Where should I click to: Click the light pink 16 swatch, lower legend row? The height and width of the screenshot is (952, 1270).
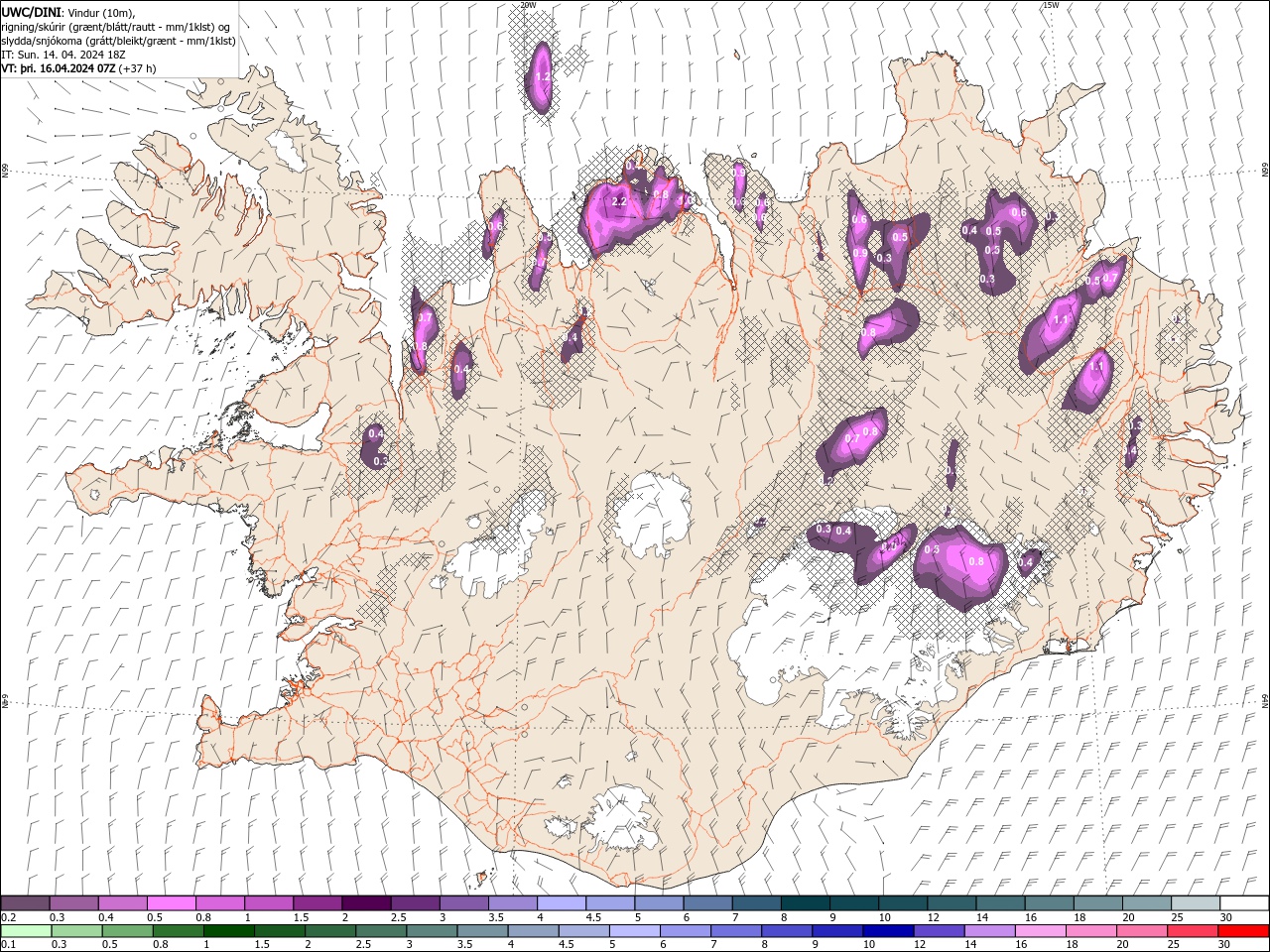[1040, 931]
